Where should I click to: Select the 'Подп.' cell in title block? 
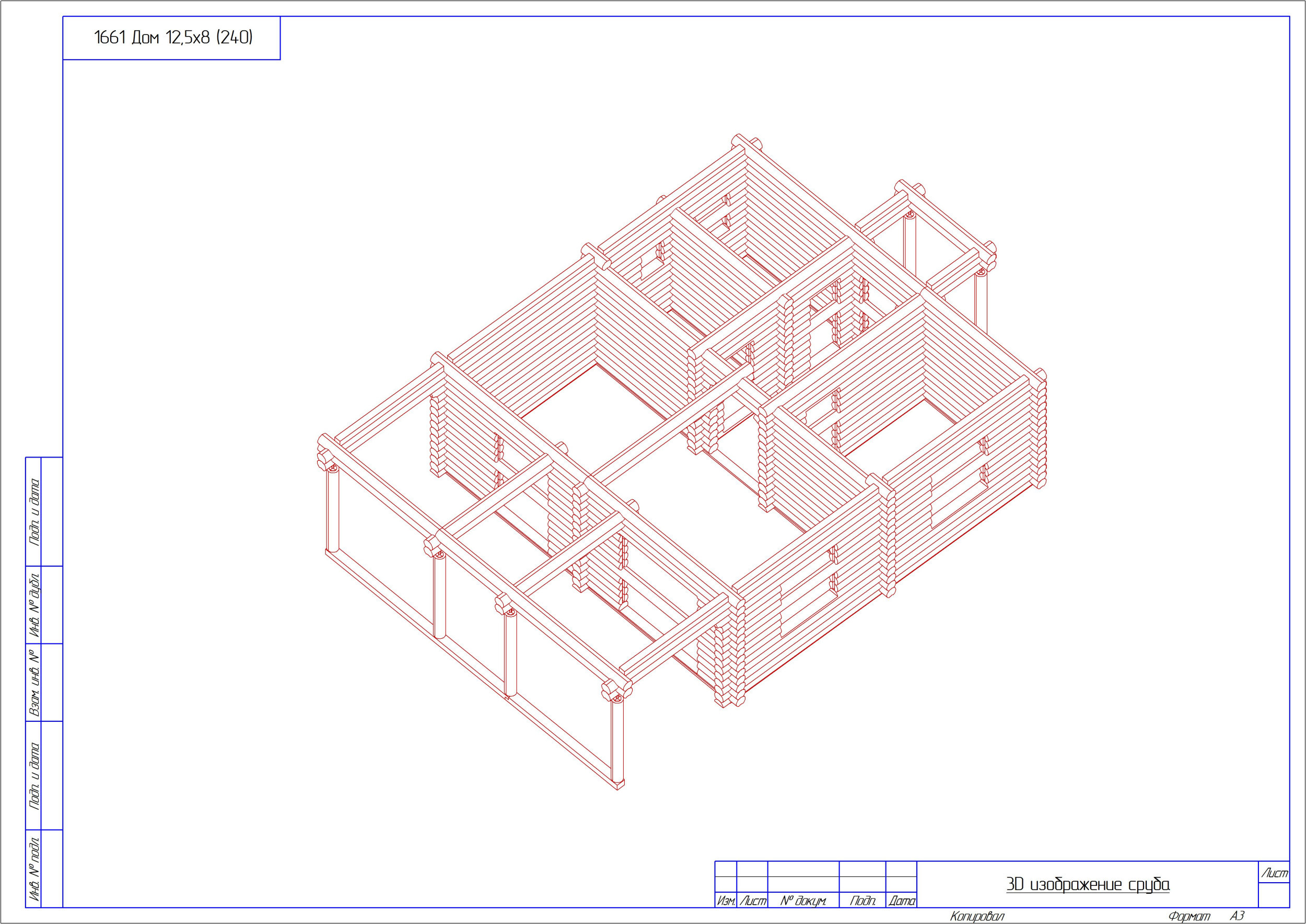click(x=862, y=901)
